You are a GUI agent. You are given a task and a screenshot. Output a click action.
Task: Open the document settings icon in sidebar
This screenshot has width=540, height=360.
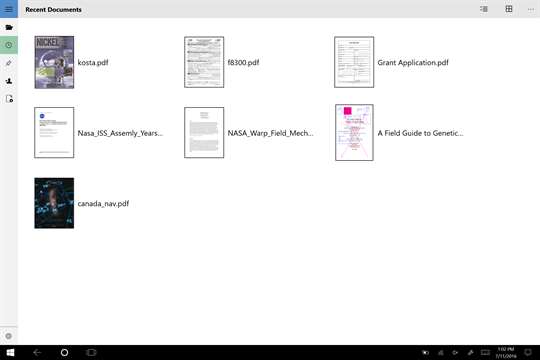(9, 99)
